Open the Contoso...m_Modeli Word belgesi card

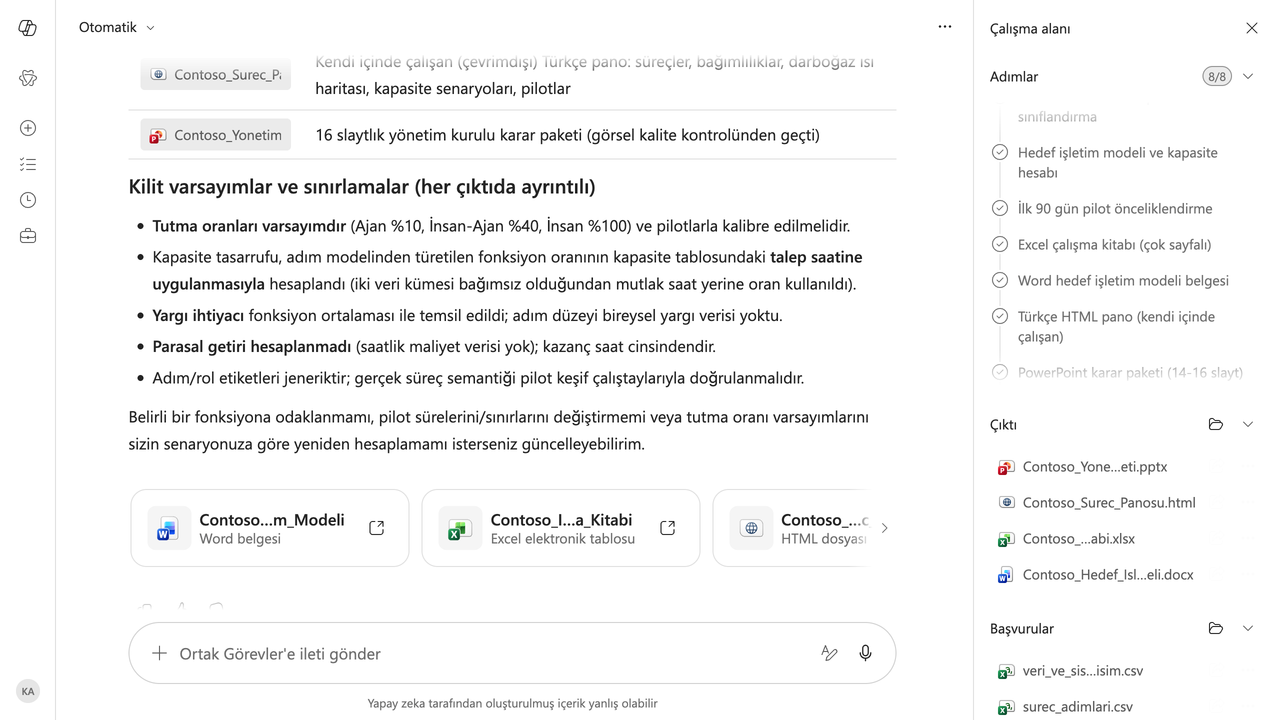pos(270,528)
